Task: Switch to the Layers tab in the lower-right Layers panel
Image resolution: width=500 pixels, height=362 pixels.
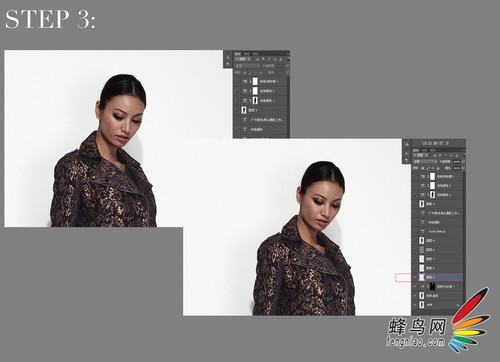Action: point(416,150)
